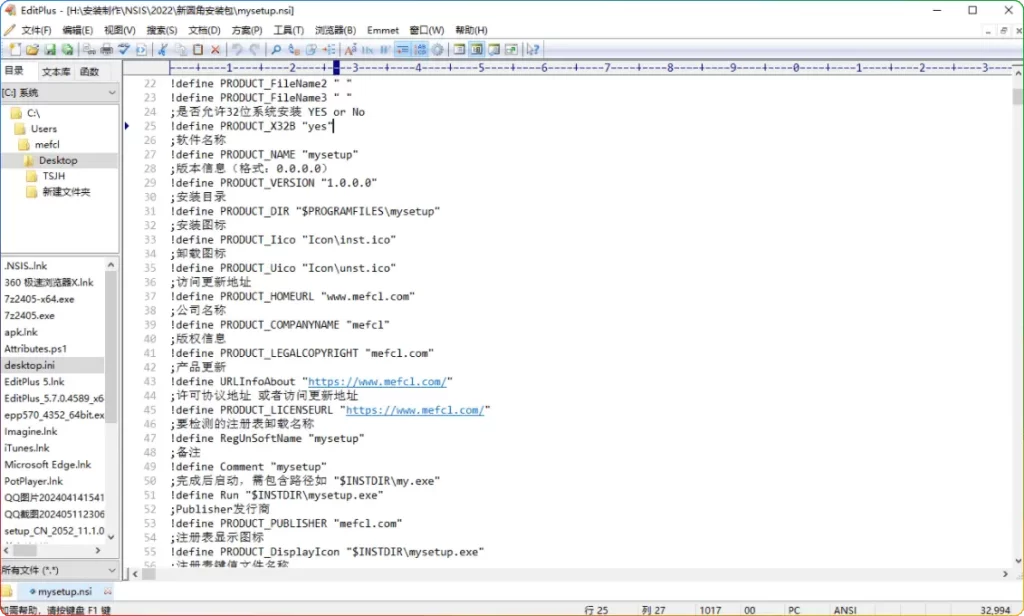The image size is (1024, 616).
Task: Switch to the 文本库 side panel tab
Action: pos(56,72)
